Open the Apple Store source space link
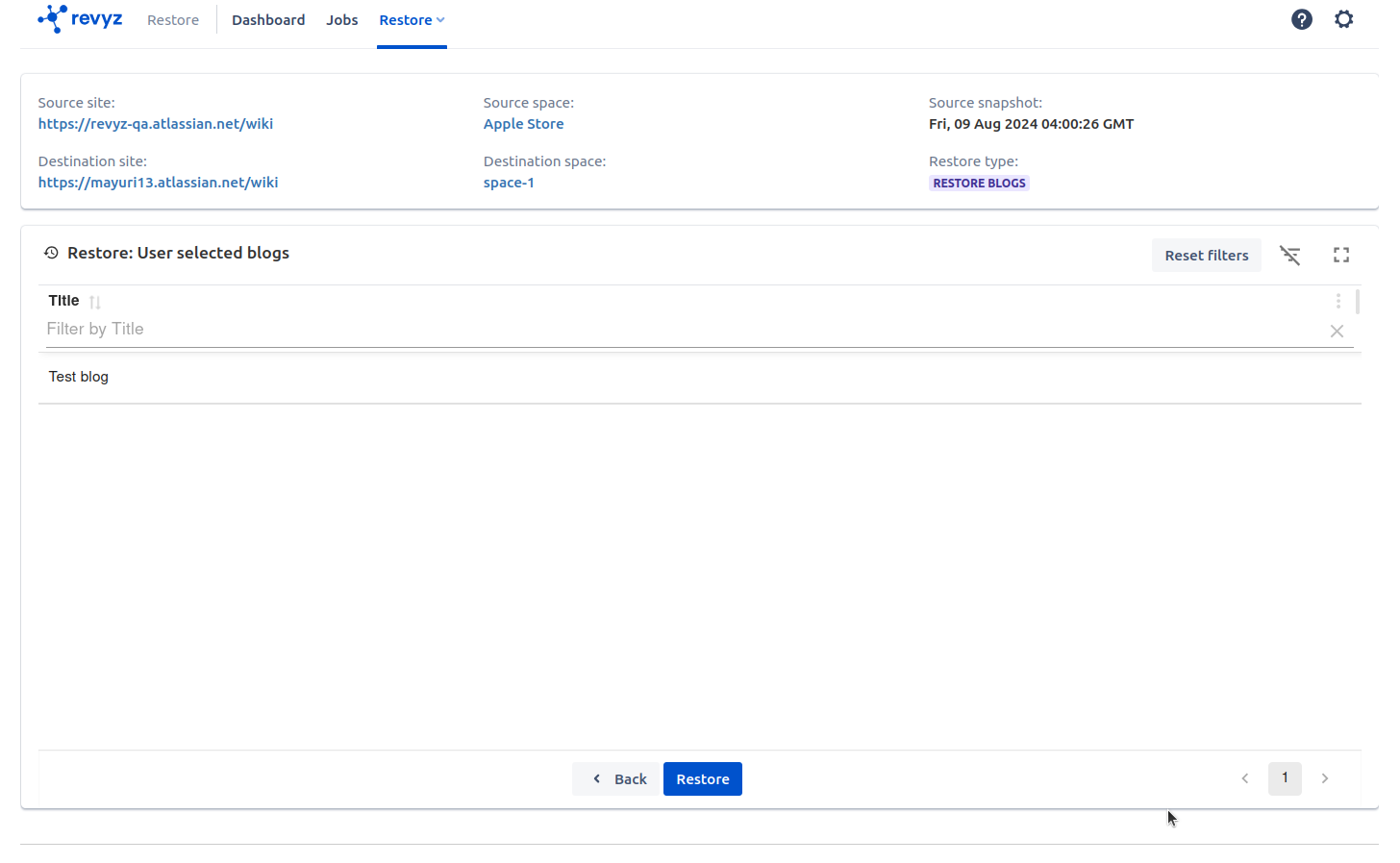1400x863 pixels. [x=523, y=124]
